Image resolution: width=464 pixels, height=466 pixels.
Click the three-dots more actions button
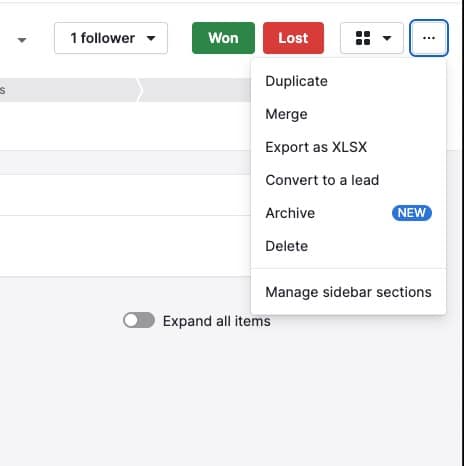click(x=429, y=38)
